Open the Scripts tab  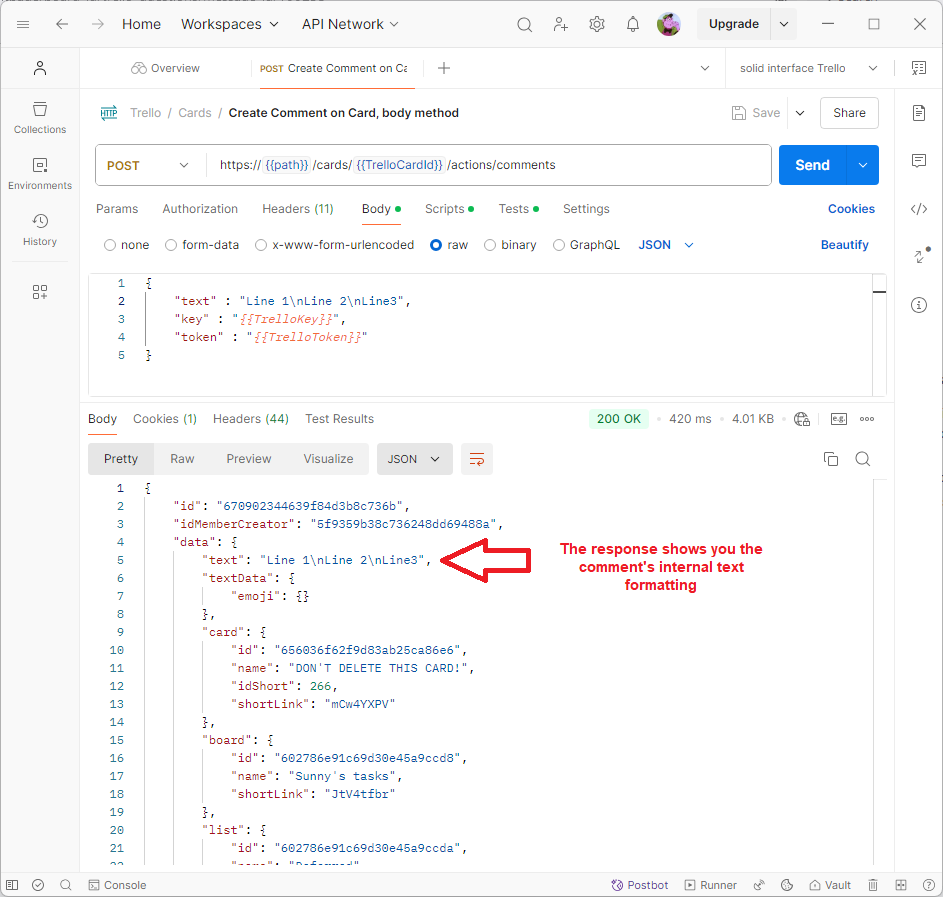(452, 210)
